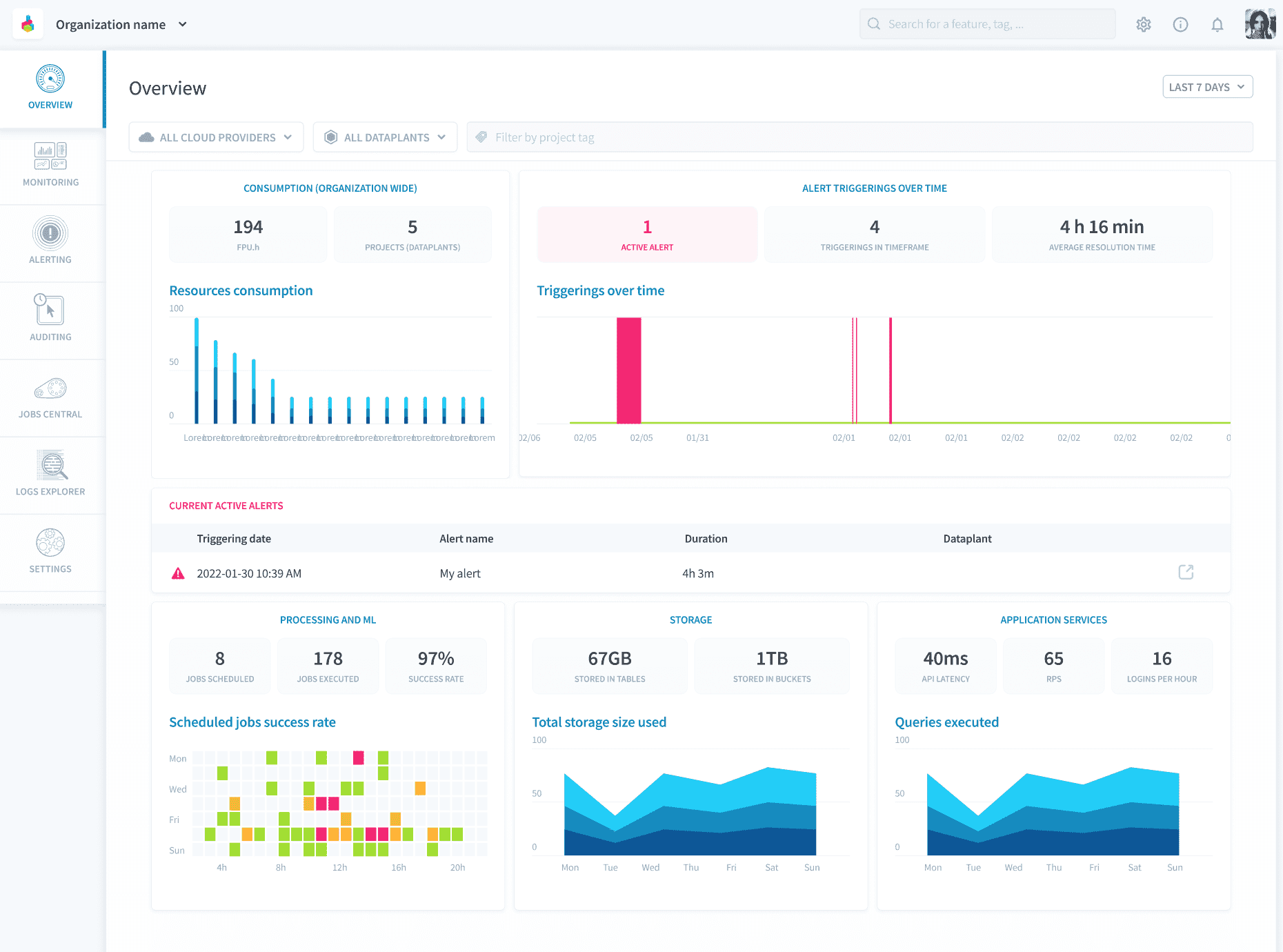The height and width of the screenshot is (952, 1283).
Task: Open the Jobs Central icon
Action: [50, 388]
